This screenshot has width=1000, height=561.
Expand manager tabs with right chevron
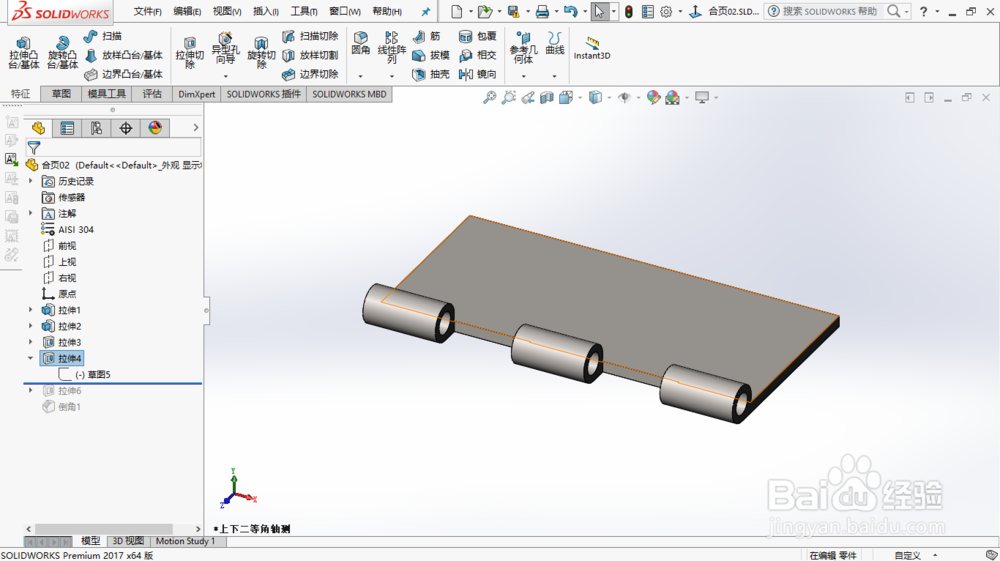click(196, 128)
